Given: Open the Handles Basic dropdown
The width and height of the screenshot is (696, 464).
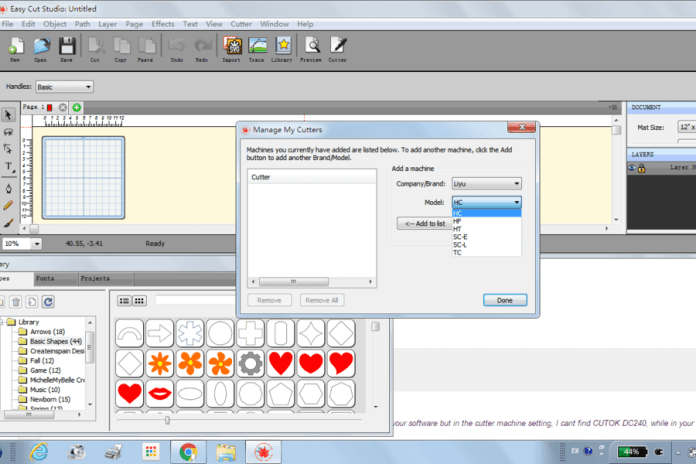Looking at the screenshot, I should coord(64,87).
